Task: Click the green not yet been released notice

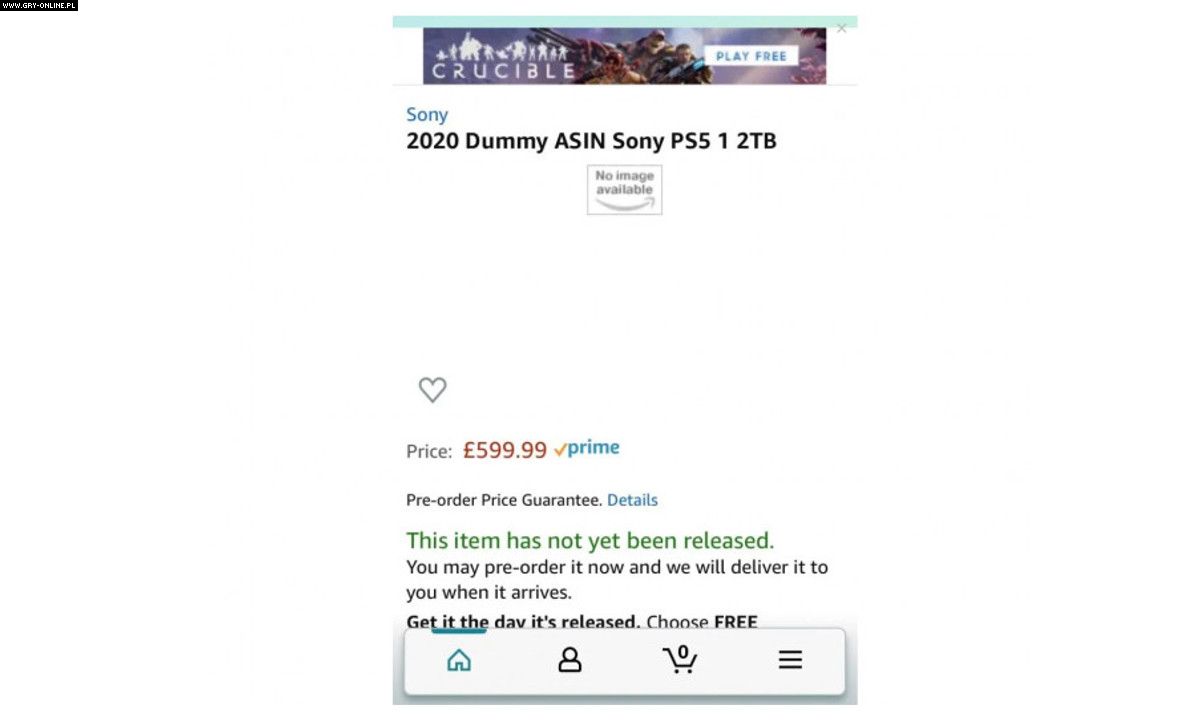Action: coord(590,541)
